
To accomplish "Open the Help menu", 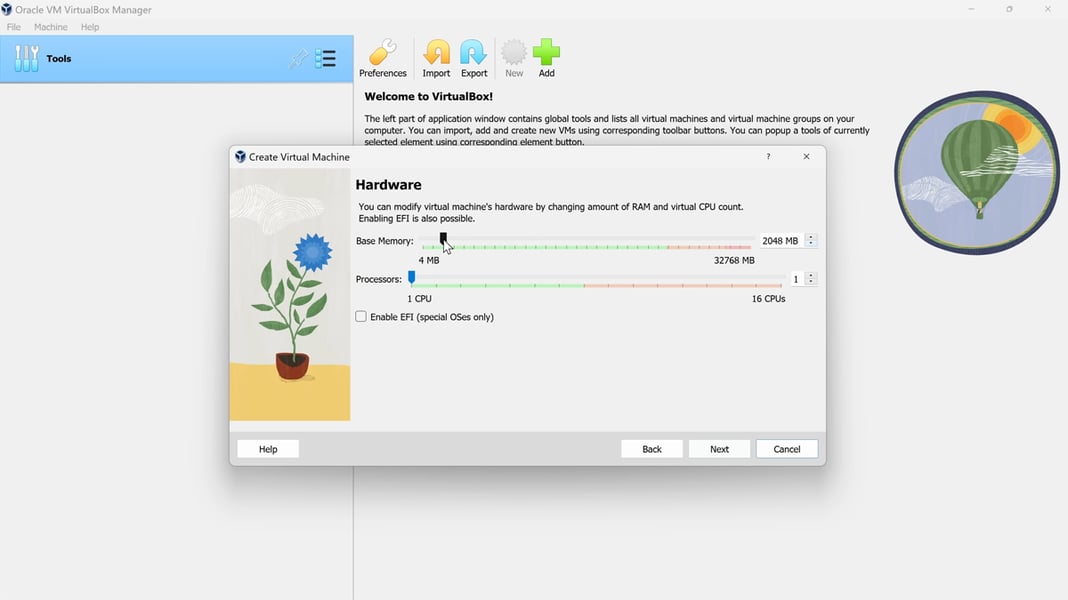I will click(x=89, y=26).
